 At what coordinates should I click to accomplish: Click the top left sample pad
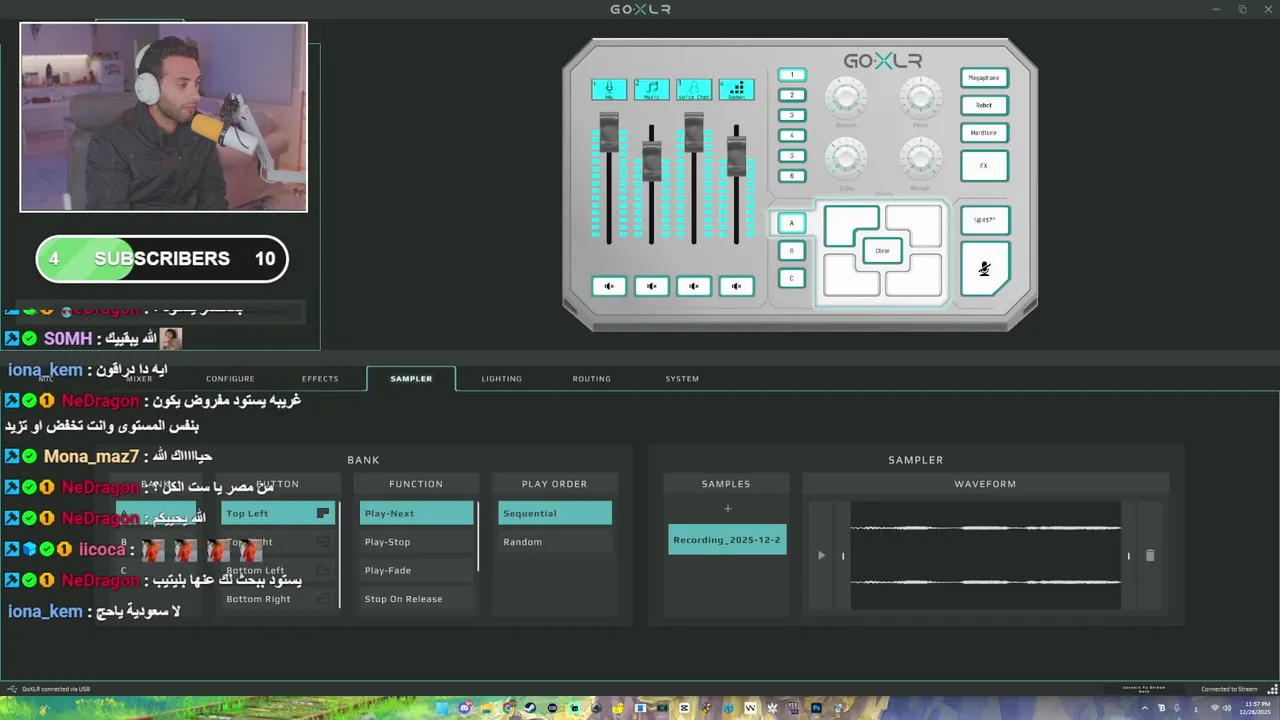pos(846,222)
